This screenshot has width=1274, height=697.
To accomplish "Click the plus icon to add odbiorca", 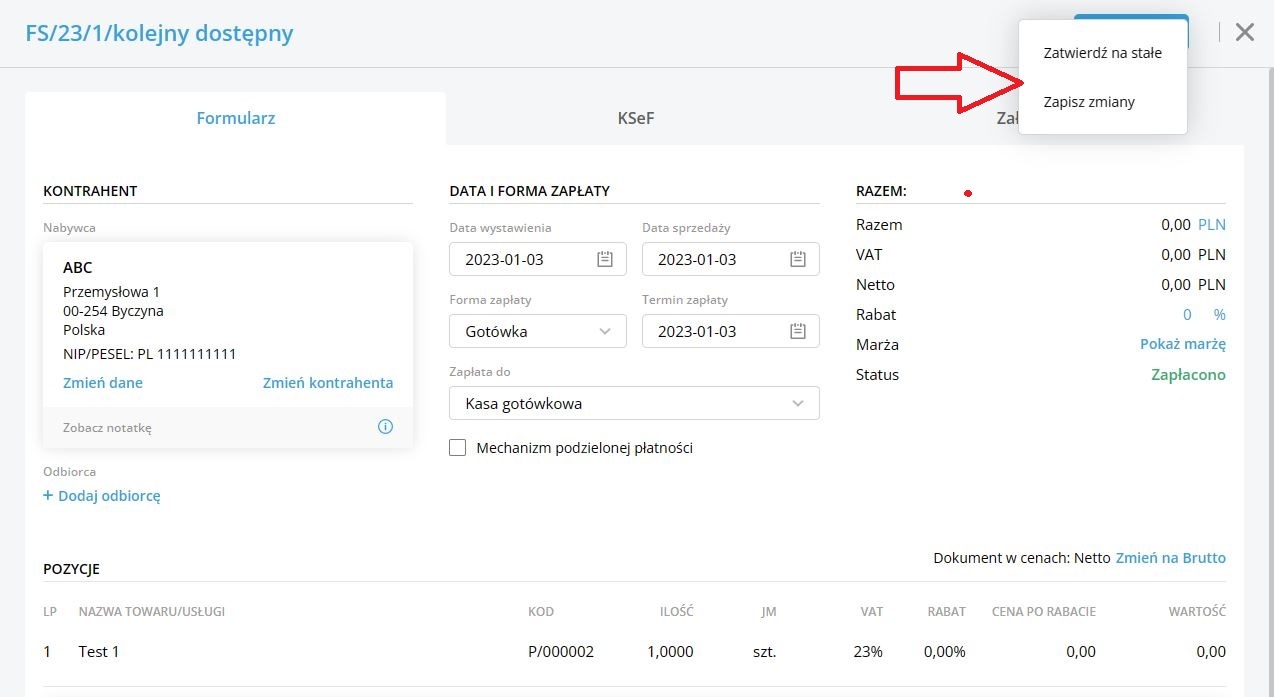I will pyautogui.click(x=48, y=495).
